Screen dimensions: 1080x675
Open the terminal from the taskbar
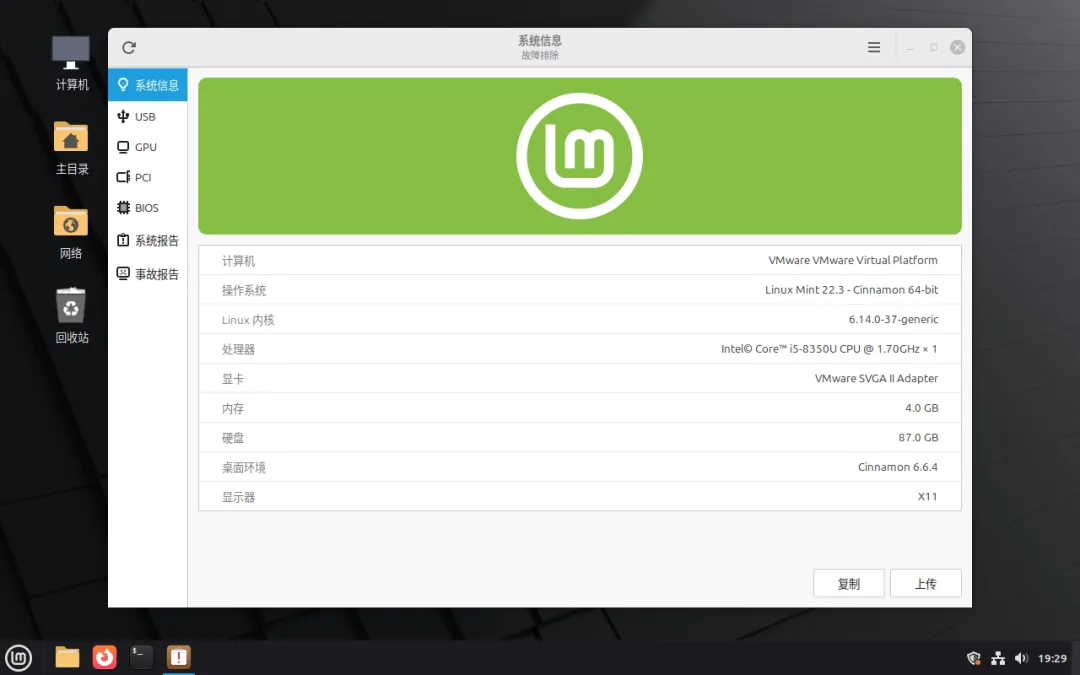141,657
